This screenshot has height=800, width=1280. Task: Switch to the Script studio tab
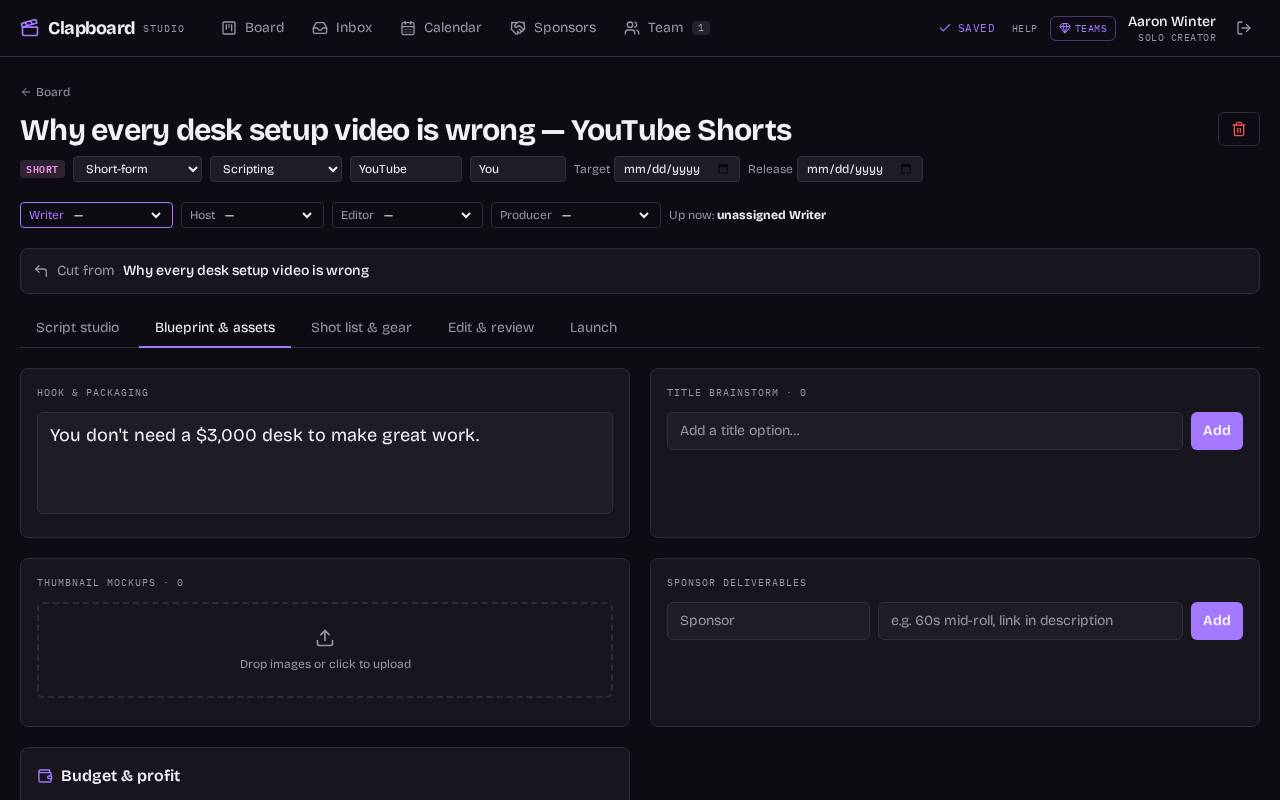click(77, 328)
